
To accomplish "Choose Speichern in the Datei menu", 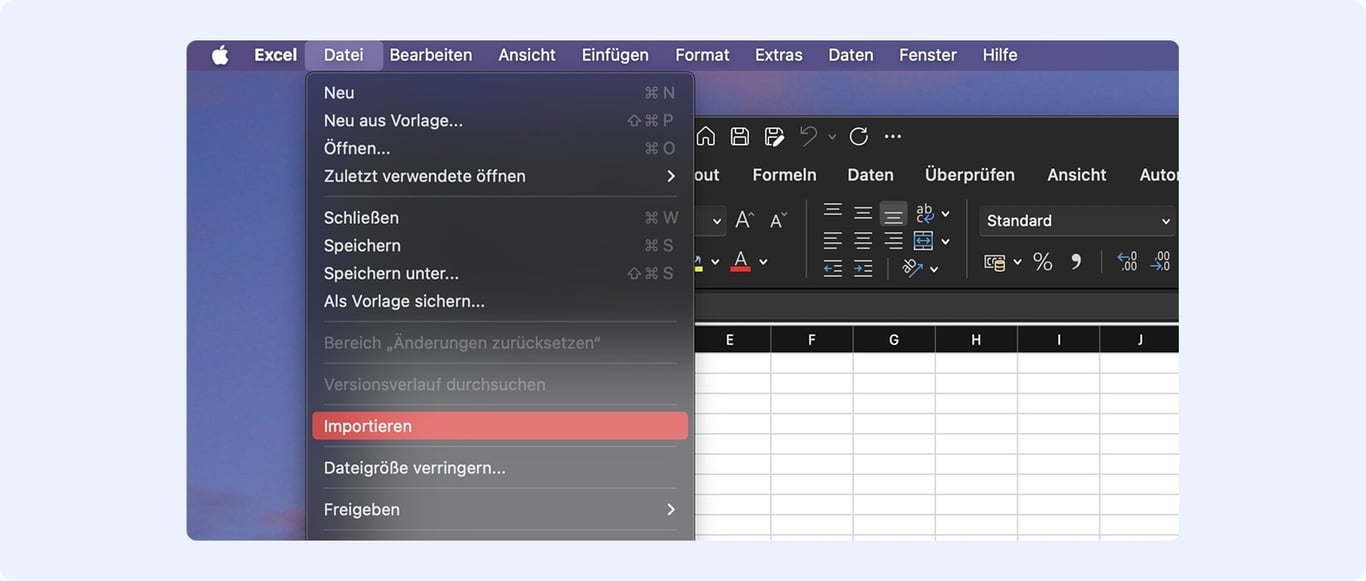I will point(499,246).
